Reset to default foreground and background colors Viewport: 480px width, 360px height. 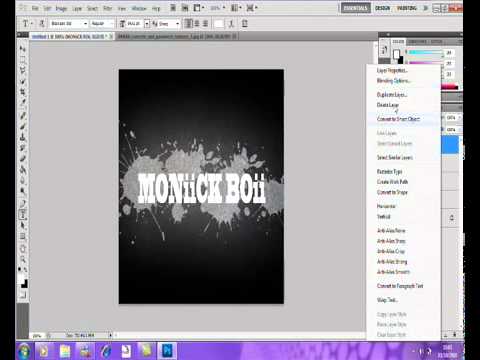pos(20,269)
